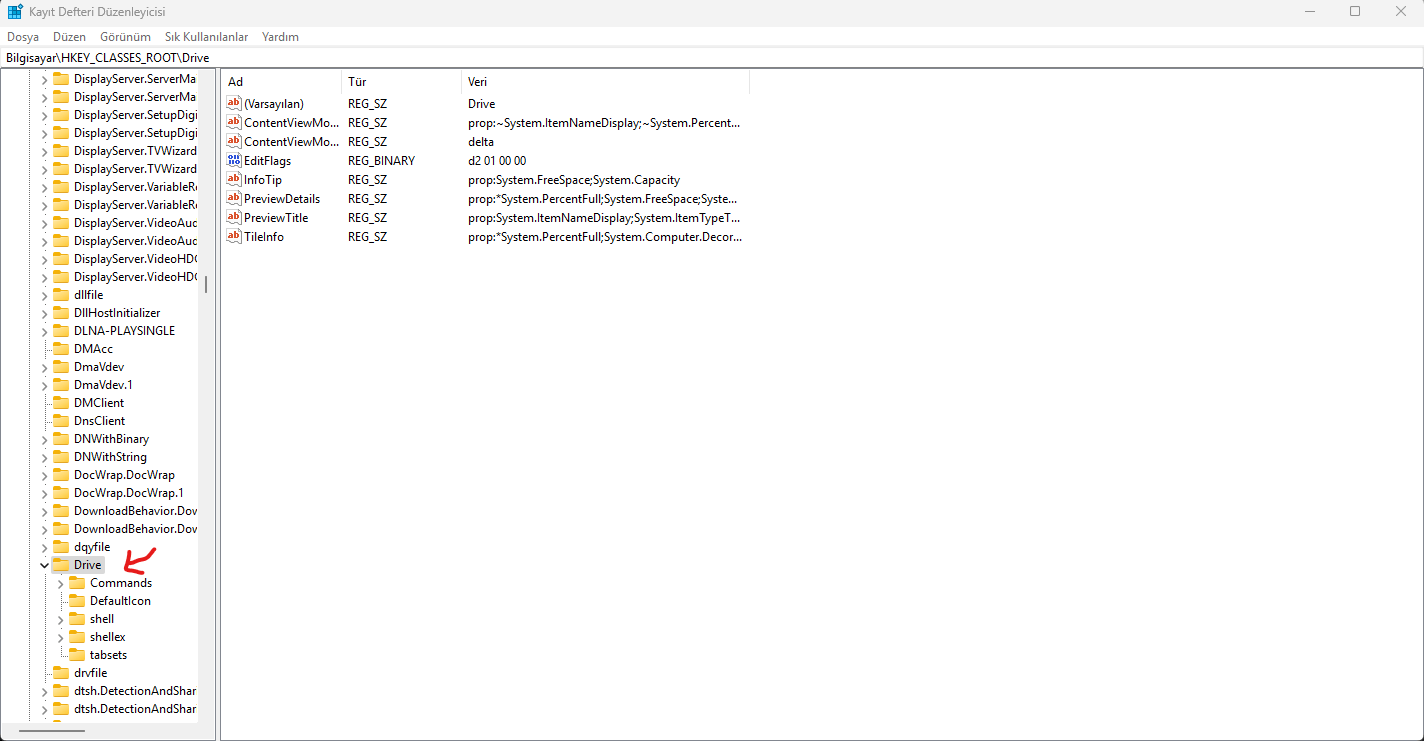Click the PreviewTitle value icon
This screenshot has width=1424, height=741.
235,217
